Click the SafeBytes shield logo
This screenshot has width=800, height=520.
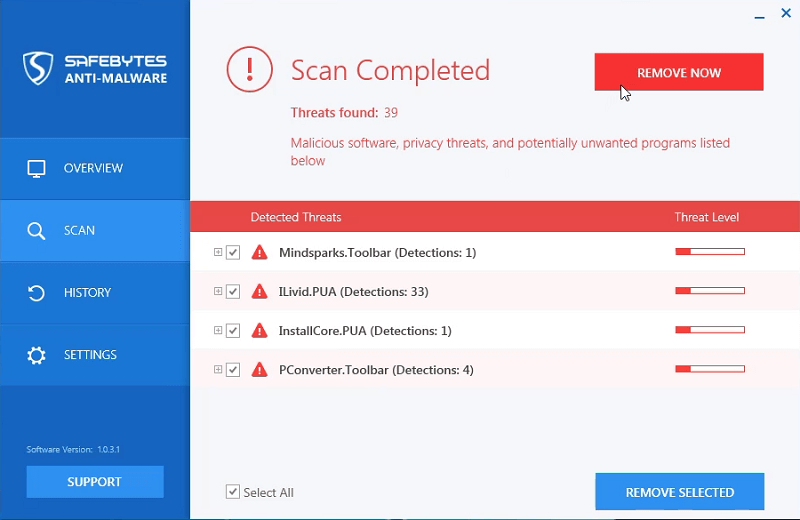point(38,68)
